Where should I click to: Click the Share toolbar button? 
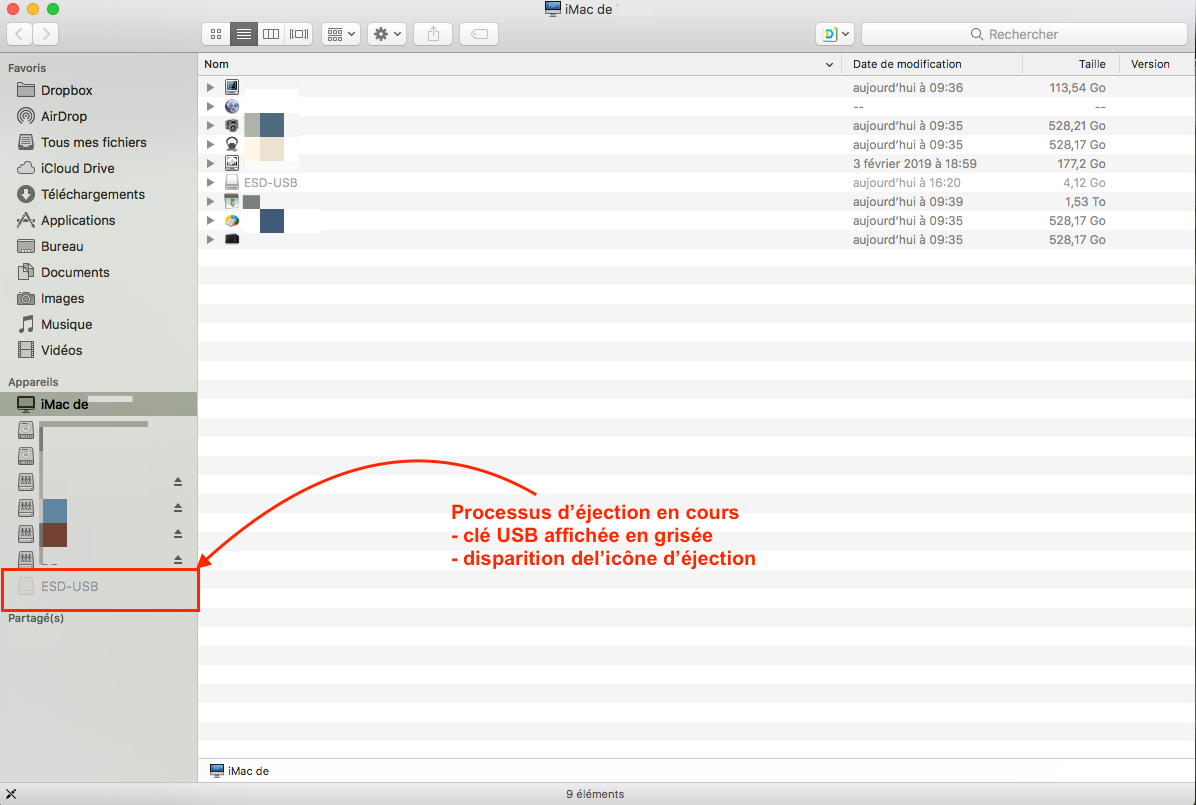pyautogui.click(x=433, y=34)
